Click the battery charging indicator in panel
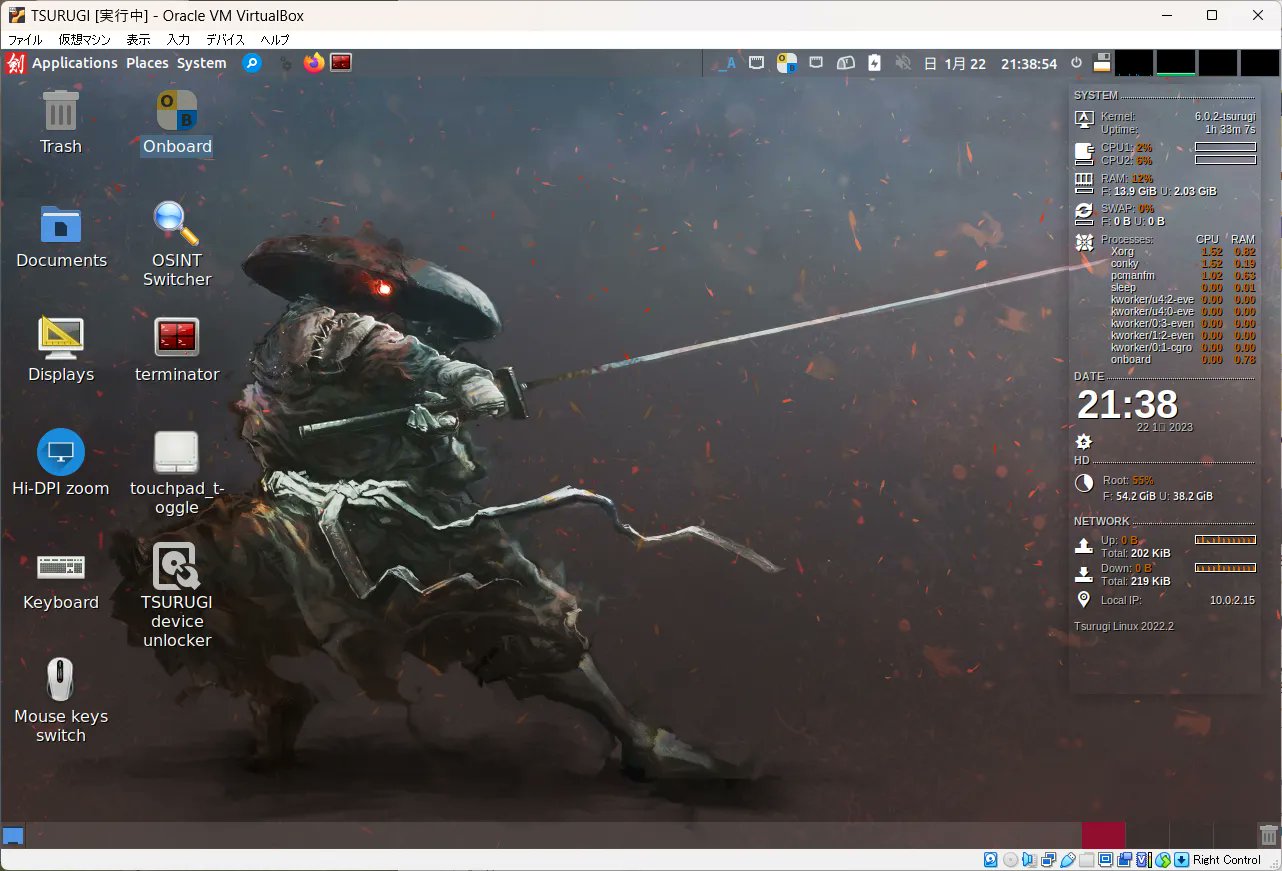 pyautogui.click(x=875, y=63)
